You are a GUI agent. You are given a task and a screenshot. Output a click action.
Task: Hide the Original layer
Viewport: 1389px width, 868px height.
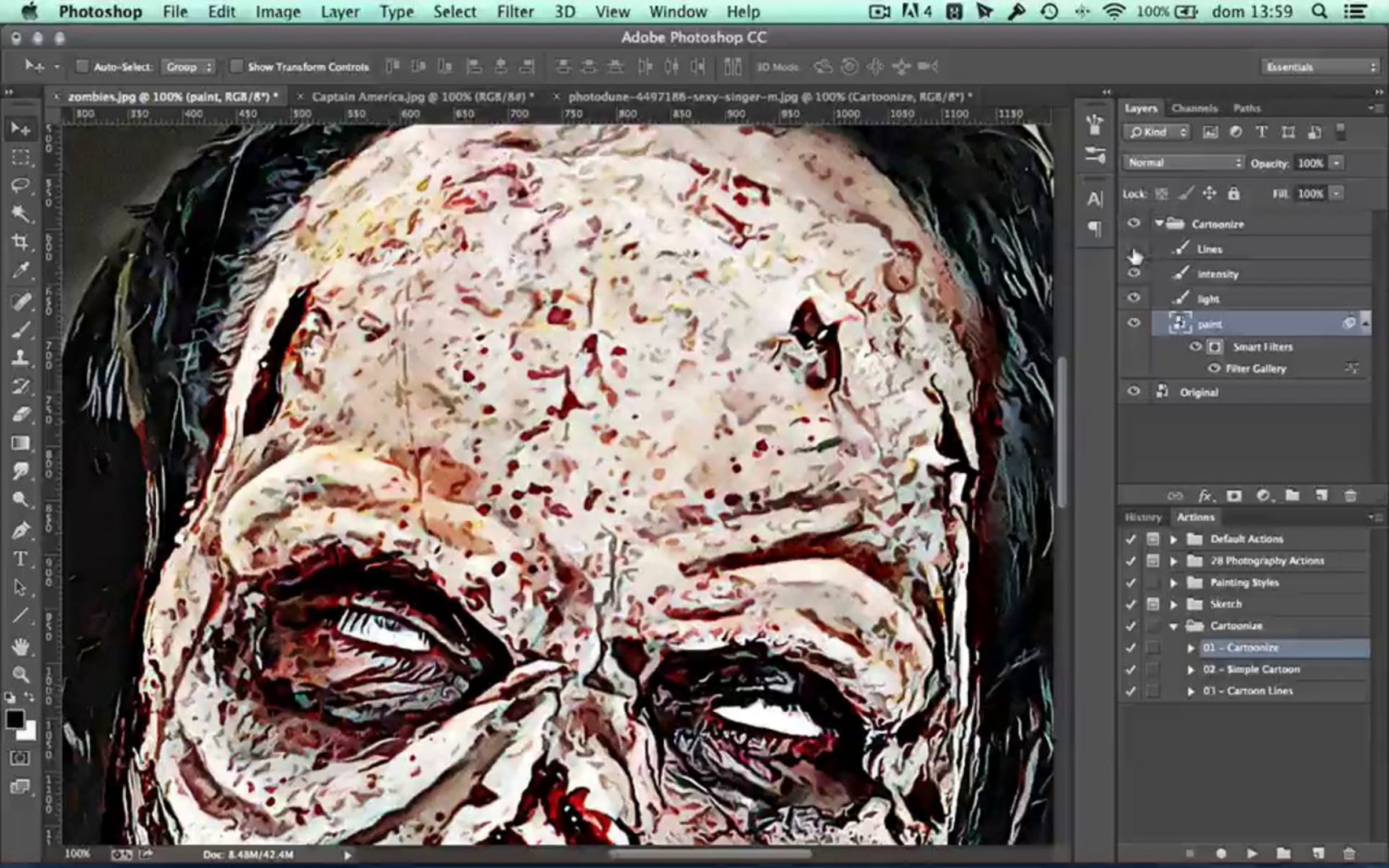pyautogui.click(x=1133, y=392)
